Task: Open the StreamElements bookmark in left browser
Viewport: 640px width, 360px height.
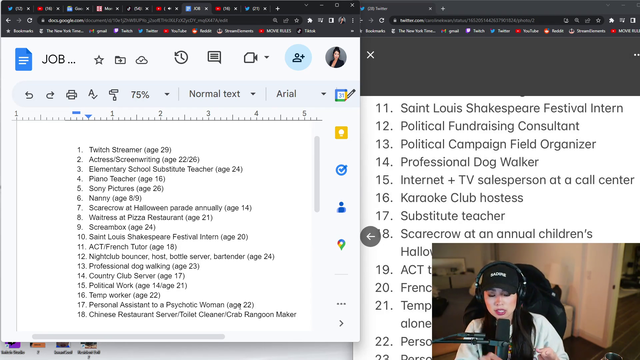Action: pos(235,31)
